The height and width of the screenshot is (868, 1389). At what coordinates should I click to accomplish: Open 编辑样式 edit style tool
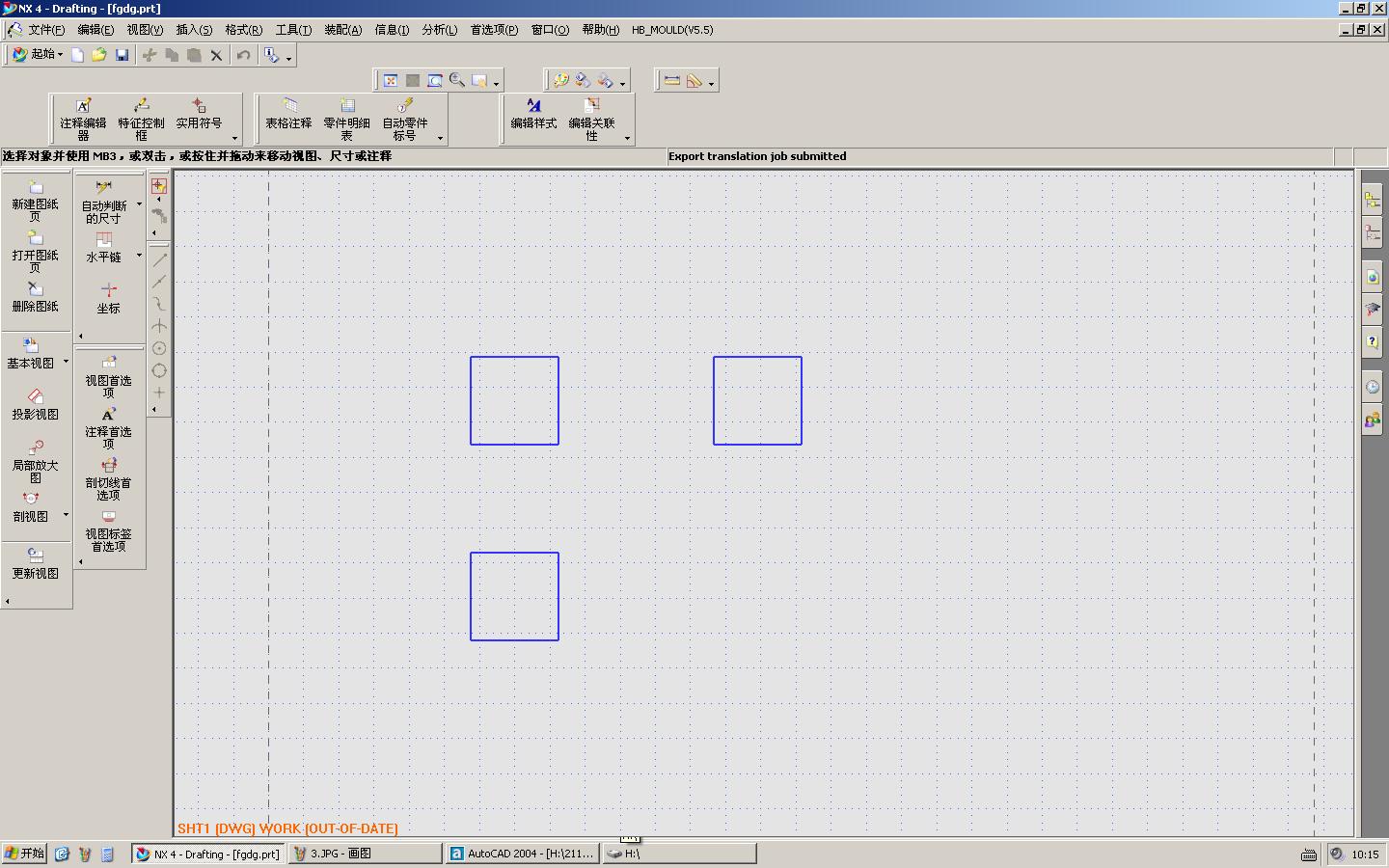tap(533, 114)
